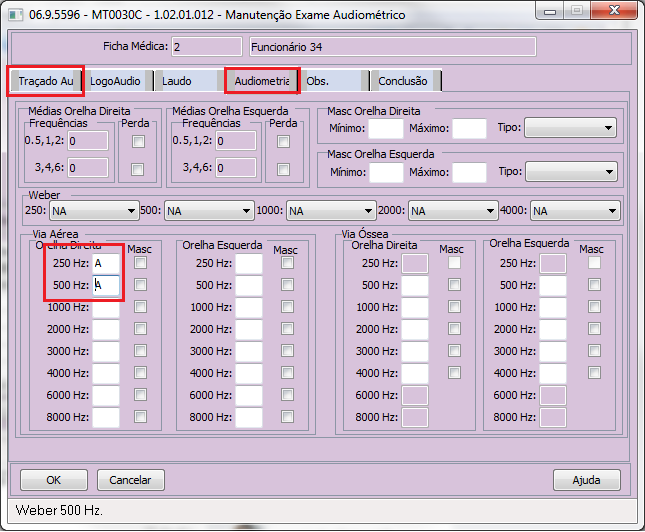Screen dimensions: 645x532
Task: Click the Ficha Médica input field
Action: (x=207, y=46)
